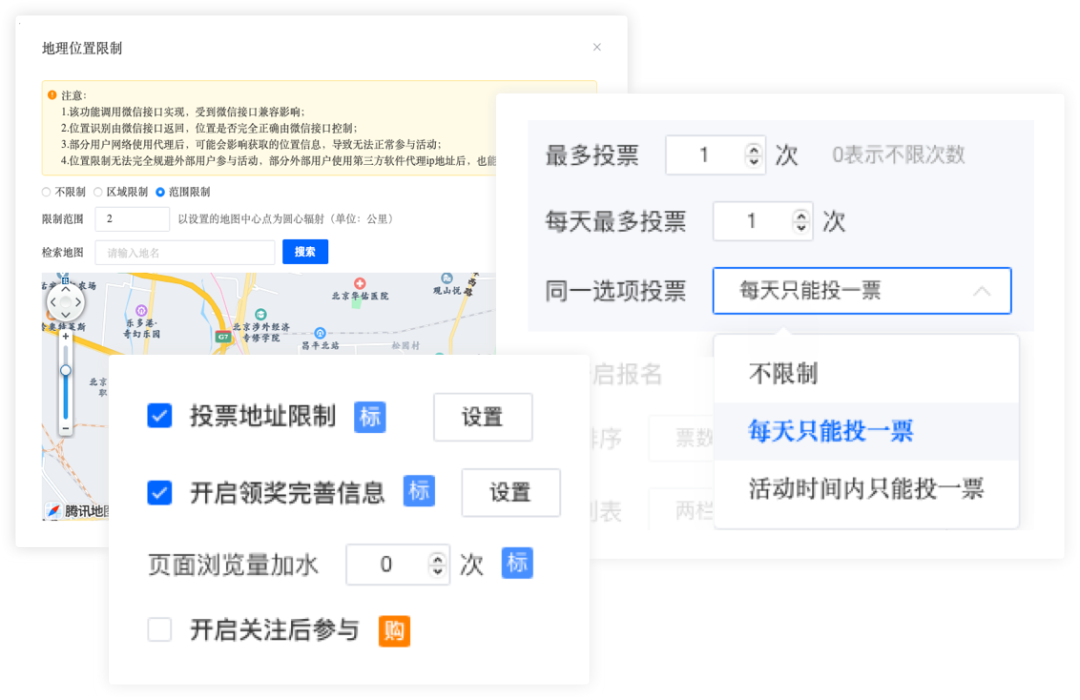Image resolution: width=1080 pixels, height=700 pixels.
Task: Click the map zoom out minus icon
Action: [65, 428]
